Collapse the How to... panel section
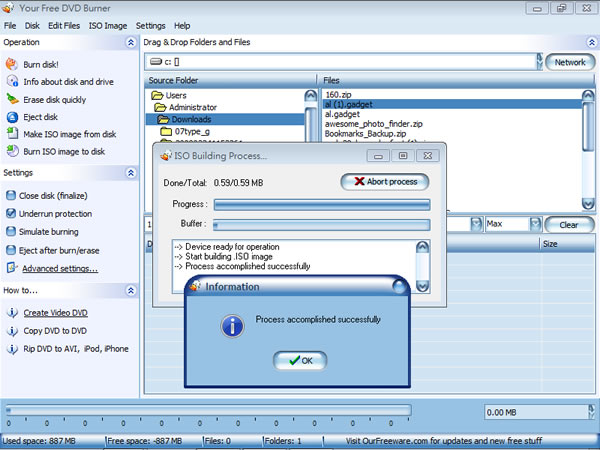Viewport: 600px width, 450px height. 130,290
